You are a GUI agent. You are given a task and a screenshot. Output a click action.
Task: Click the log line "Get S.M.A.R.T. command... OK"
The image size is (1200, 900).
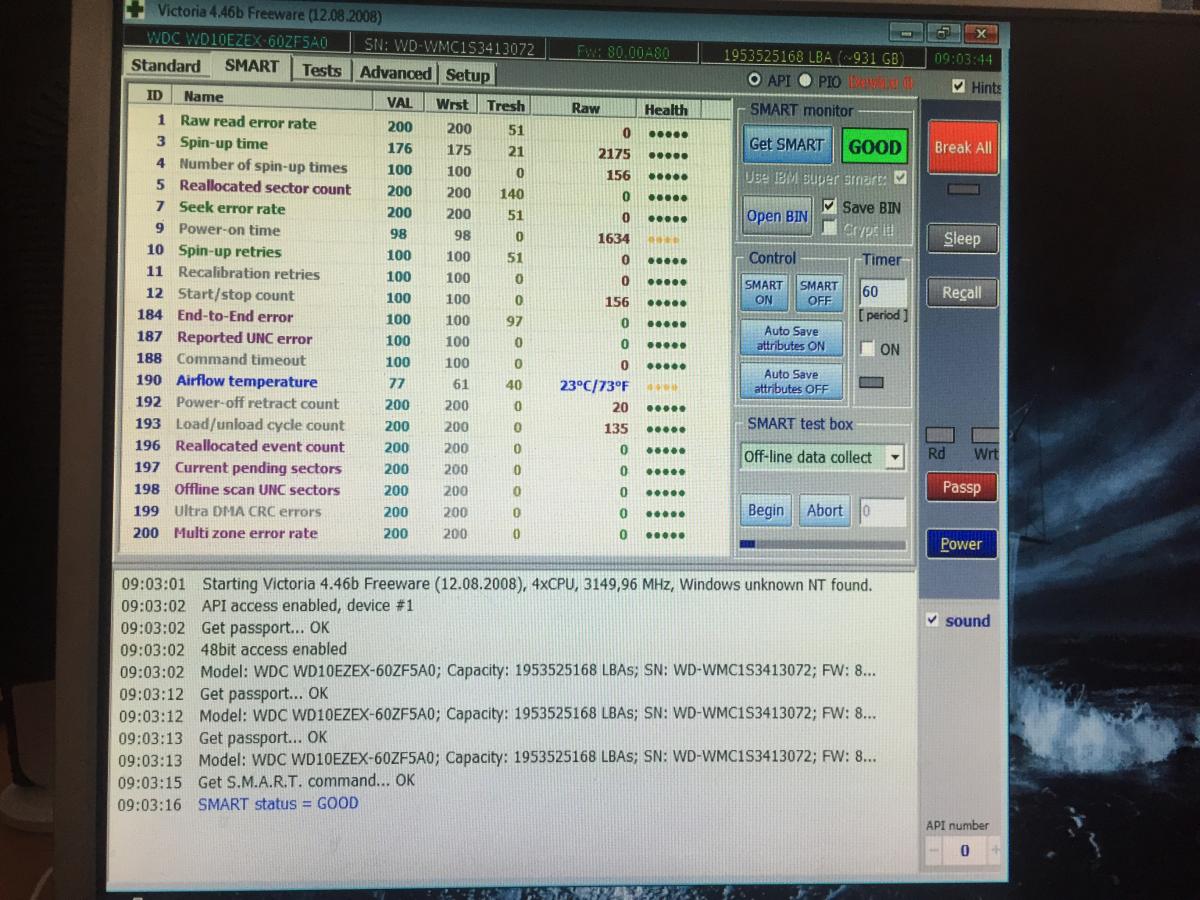(306, 781)
